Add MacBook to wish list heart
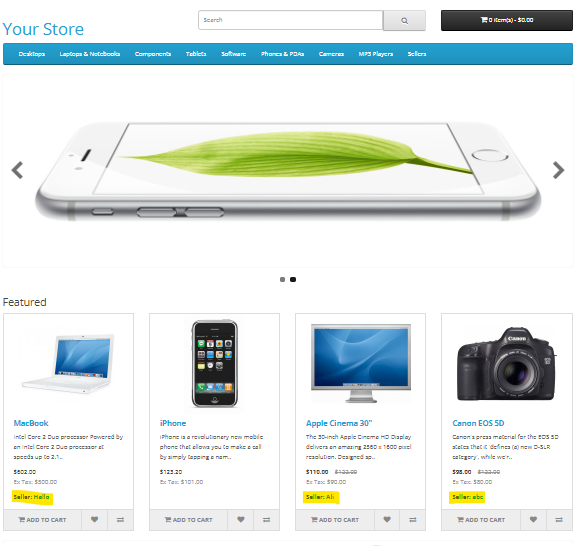This screenshot has width=576, height=546. [94, 520]
